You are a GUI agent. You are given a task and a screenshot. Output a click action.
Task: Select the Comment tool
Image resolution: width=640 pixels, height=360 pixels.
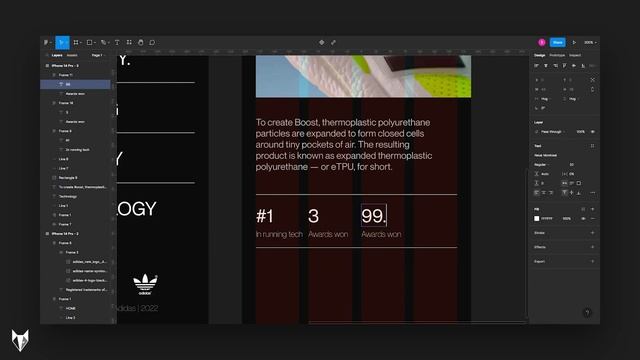[x=152, y=42]
